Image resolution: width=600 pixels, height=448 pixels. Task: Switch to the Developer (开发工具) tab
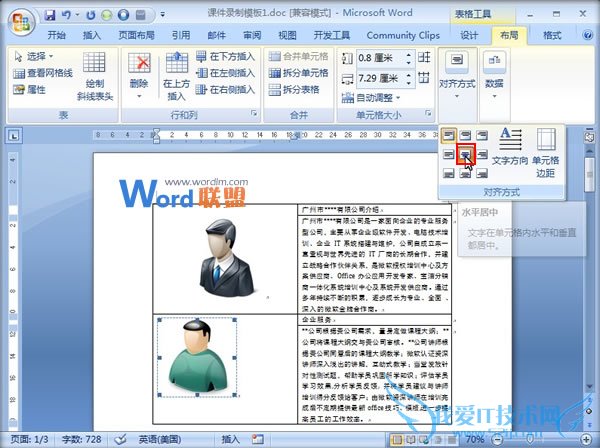point(332,36)
